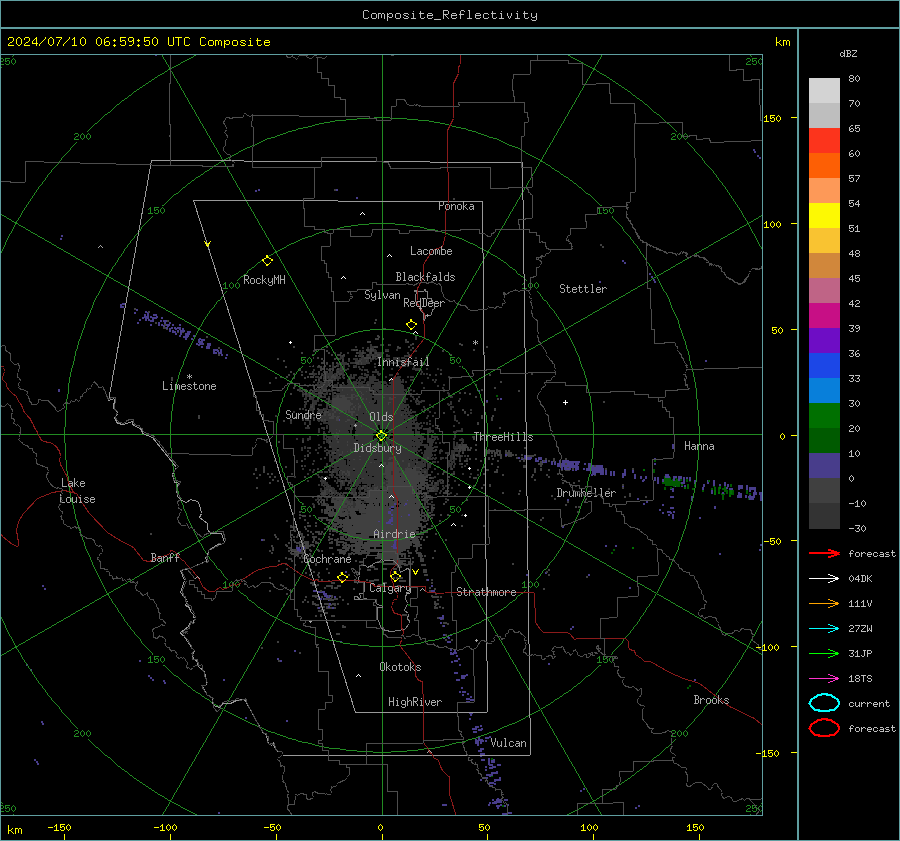
Task: Click the yellow diamond marker near RockyMH
Action: click(267, 261)
